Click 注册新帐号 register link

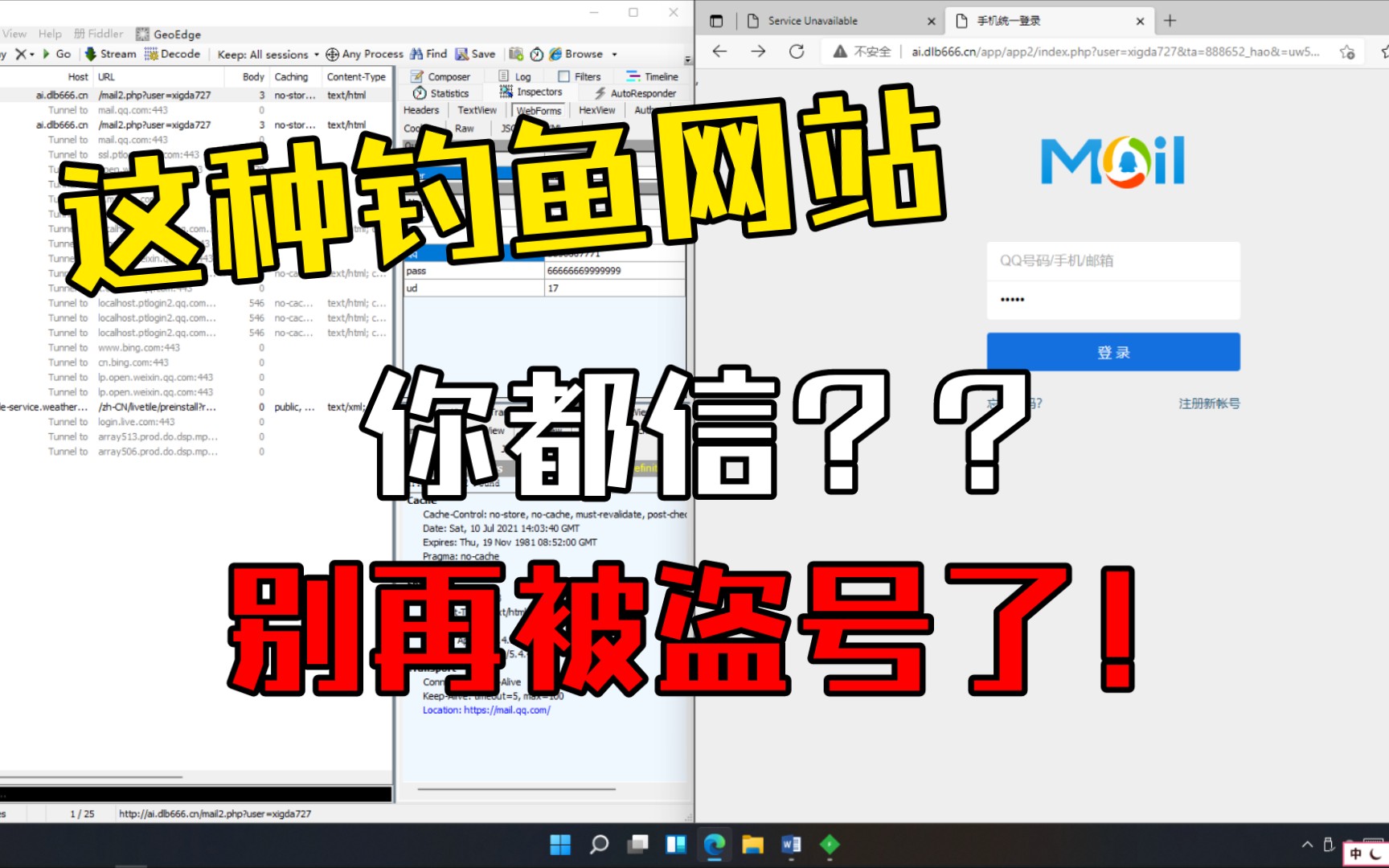tap(1209, 403)
